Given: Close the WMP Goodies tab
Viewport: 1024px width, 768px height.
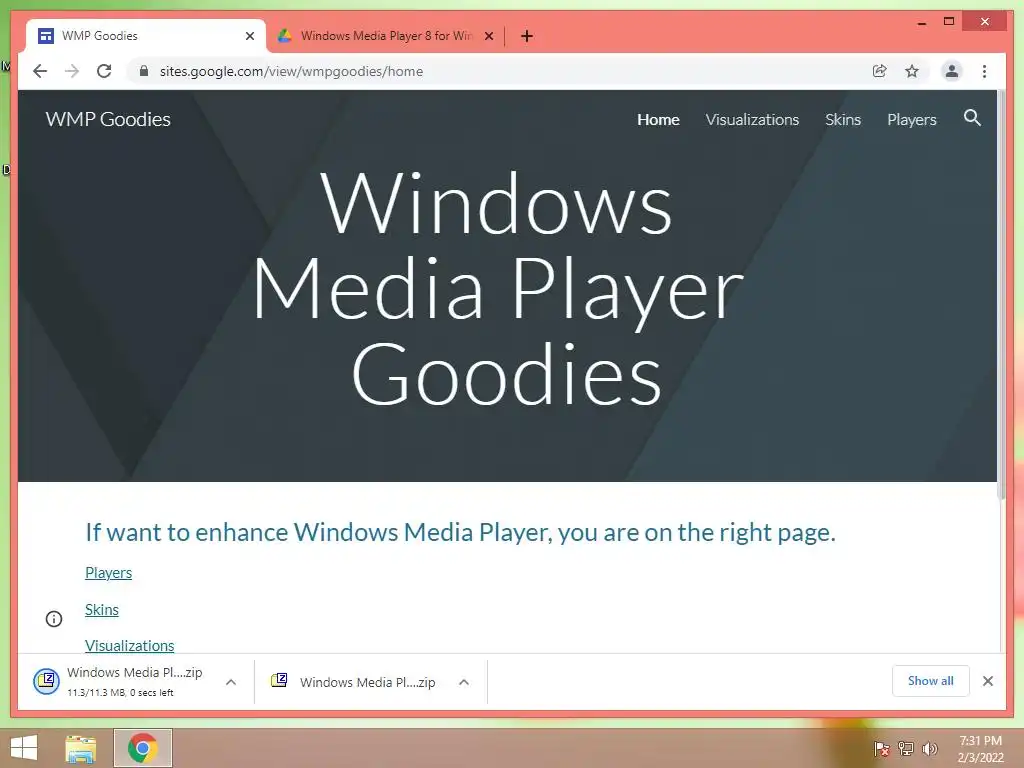Looking at the screenshot, I should point(249,36).
